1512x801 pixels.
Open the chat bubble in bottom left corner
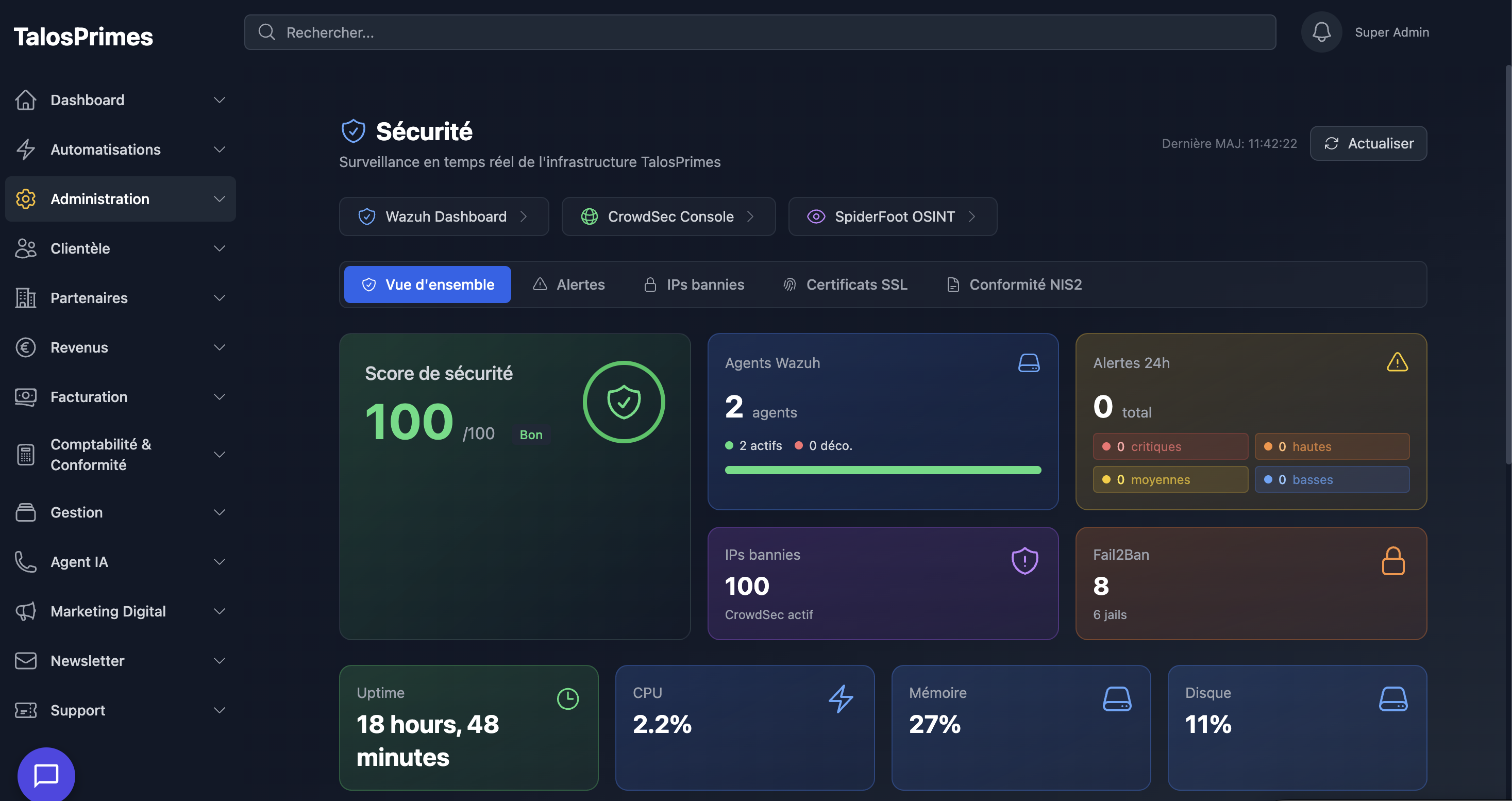(45, 774)
